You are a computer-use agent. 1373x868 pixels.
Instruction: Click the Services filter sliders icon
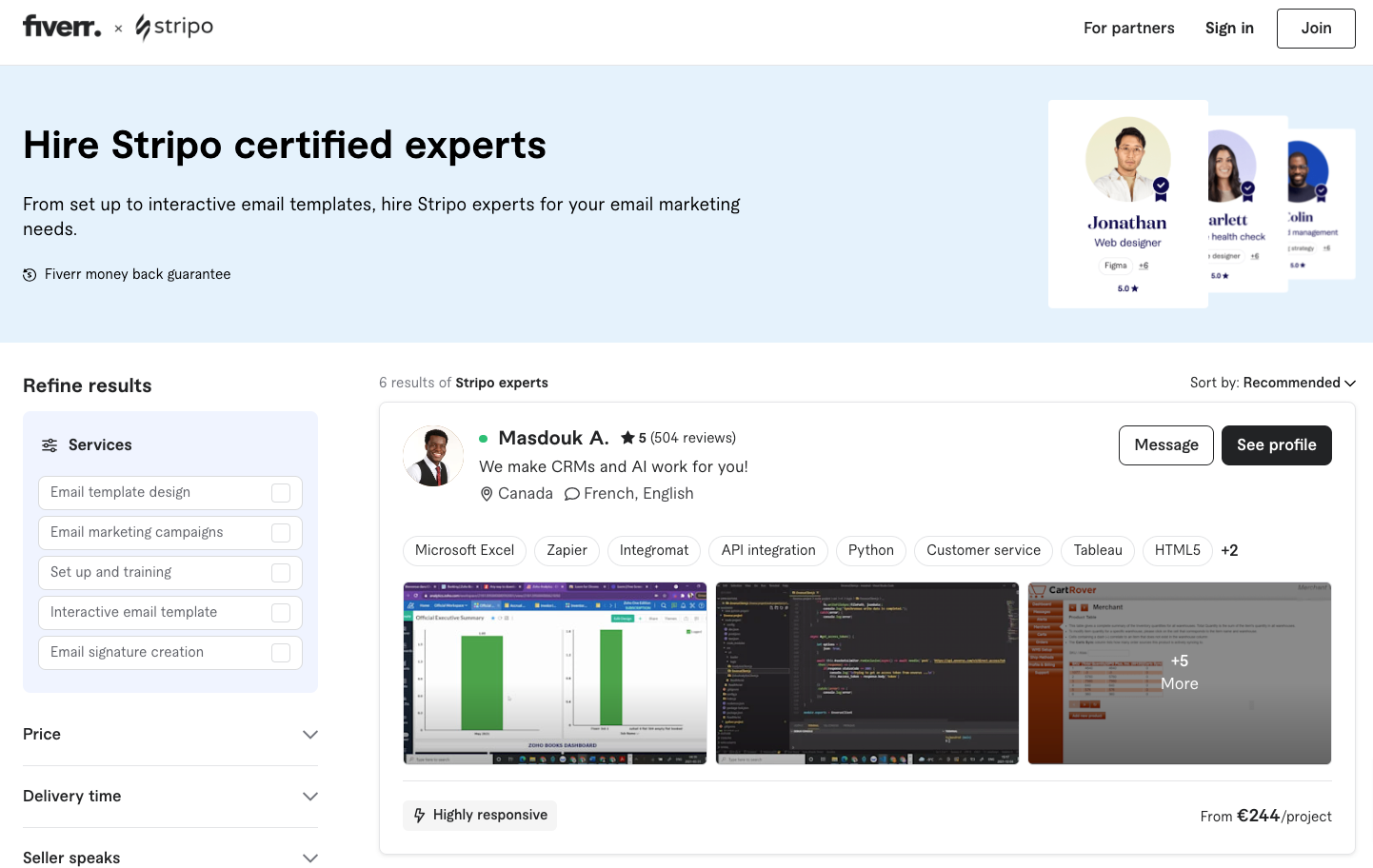coord(50,445)
